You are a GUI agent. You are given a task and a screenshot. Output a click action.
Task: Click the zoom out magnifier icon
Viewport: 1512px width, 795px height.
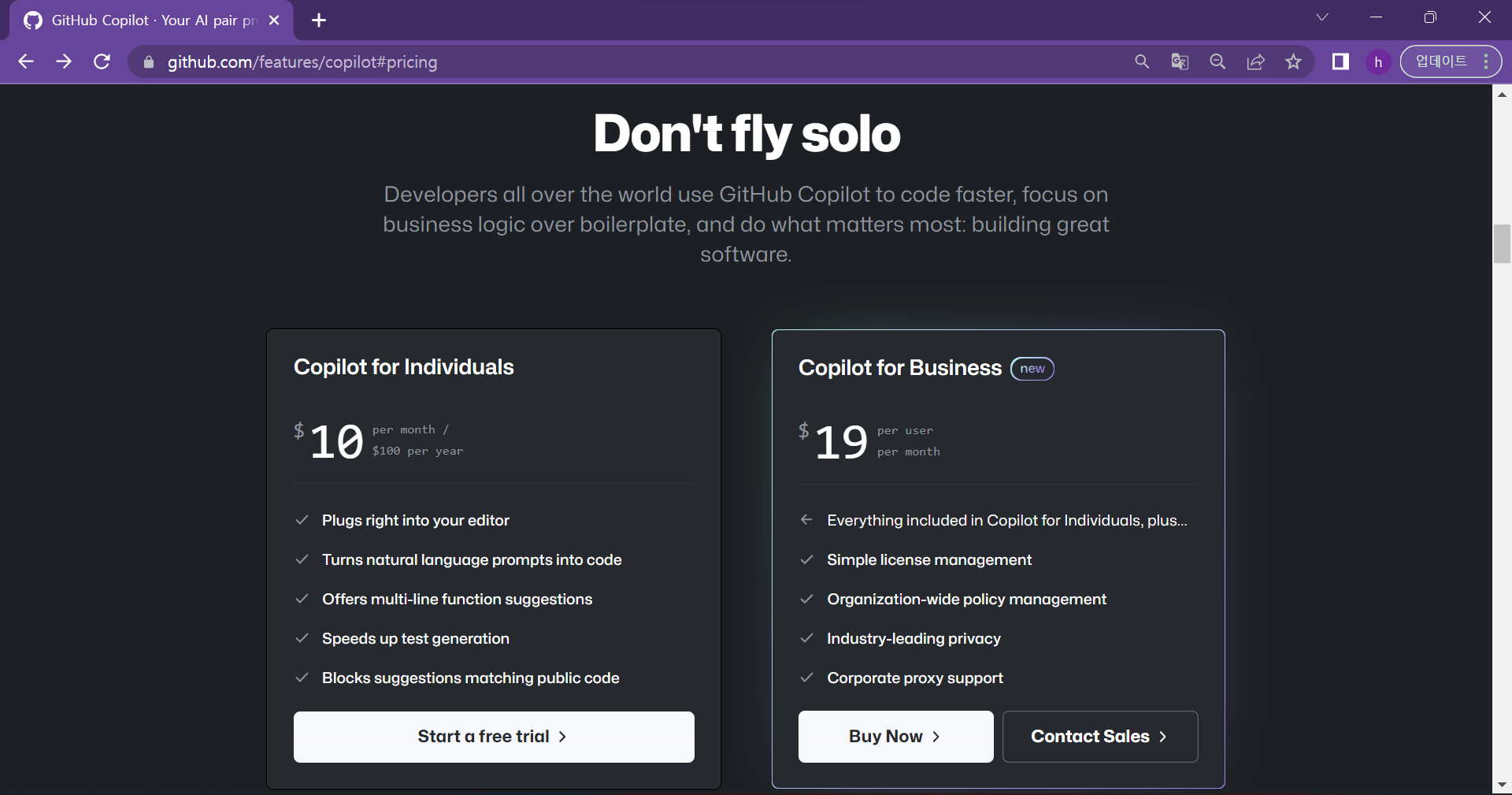click(1217, 61)
